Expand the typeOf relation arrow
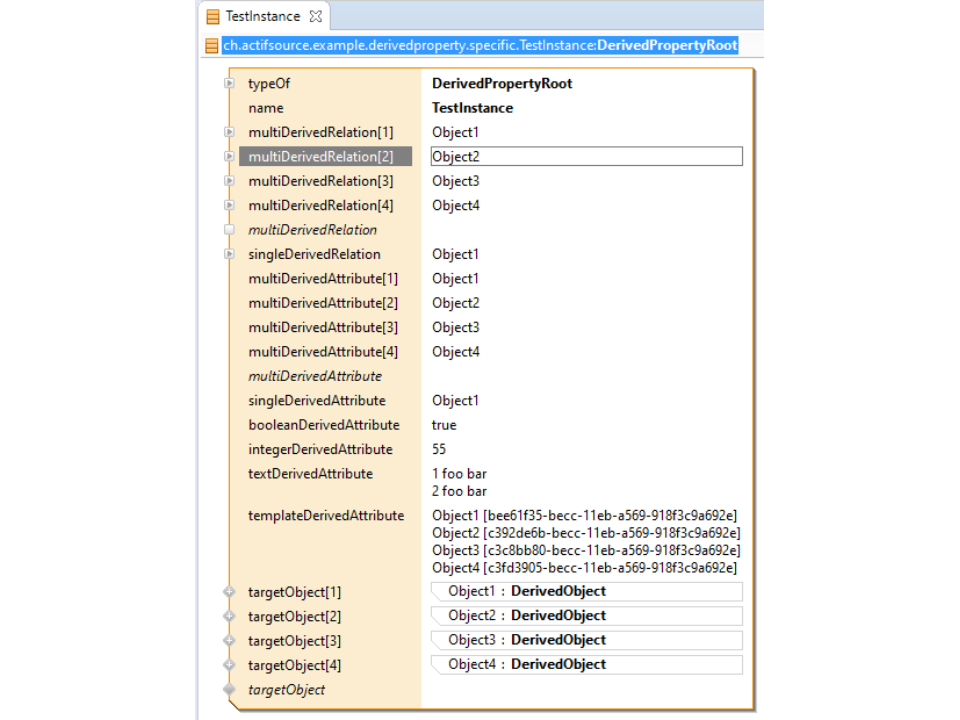 coord(229,84)
